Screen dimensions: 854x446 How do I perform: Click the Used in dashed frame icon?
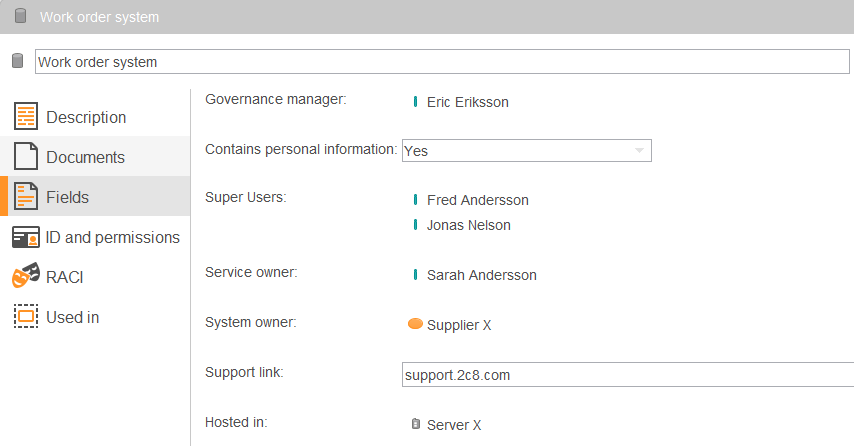point(26,317)
